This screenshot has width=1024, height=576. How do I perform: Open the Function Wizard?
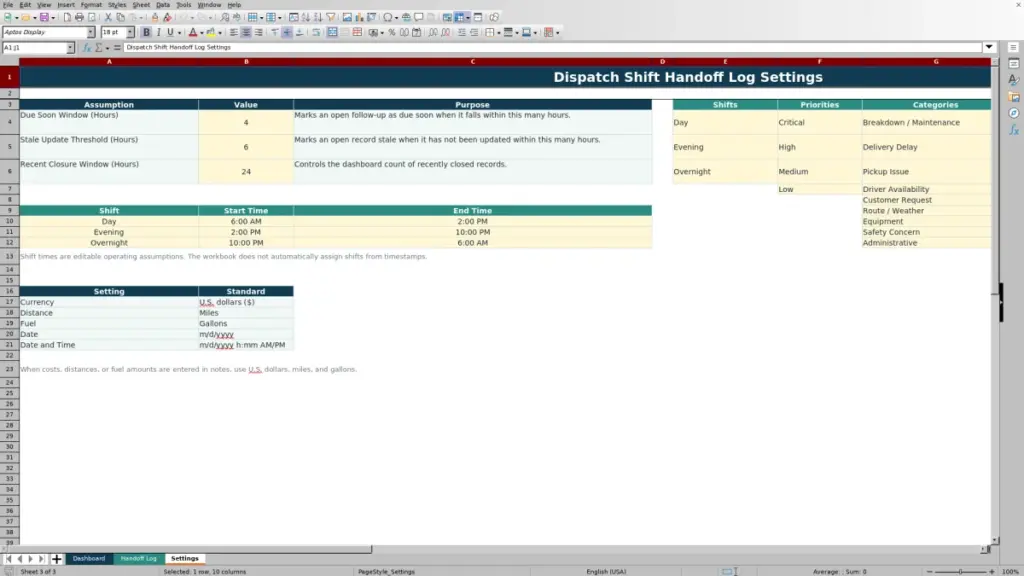click(x=87, y=48)
